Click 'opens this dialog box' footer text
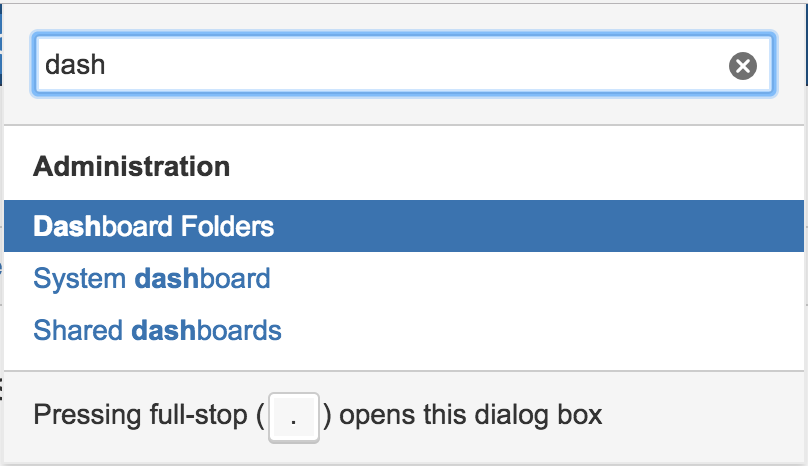 click(472, 414)
